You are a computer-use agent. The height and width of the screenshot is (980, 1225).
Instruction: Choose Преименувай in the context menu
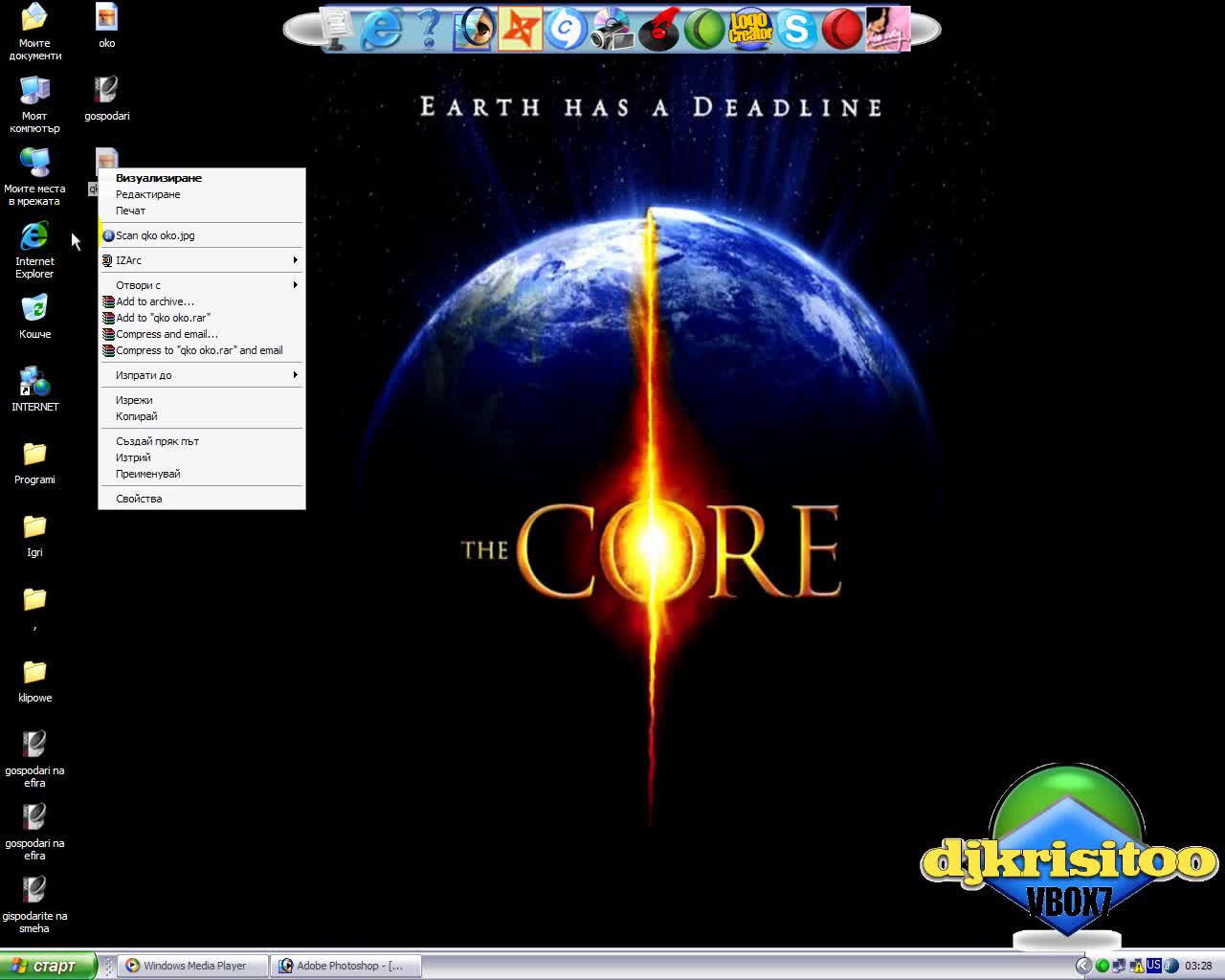point(202,474)
